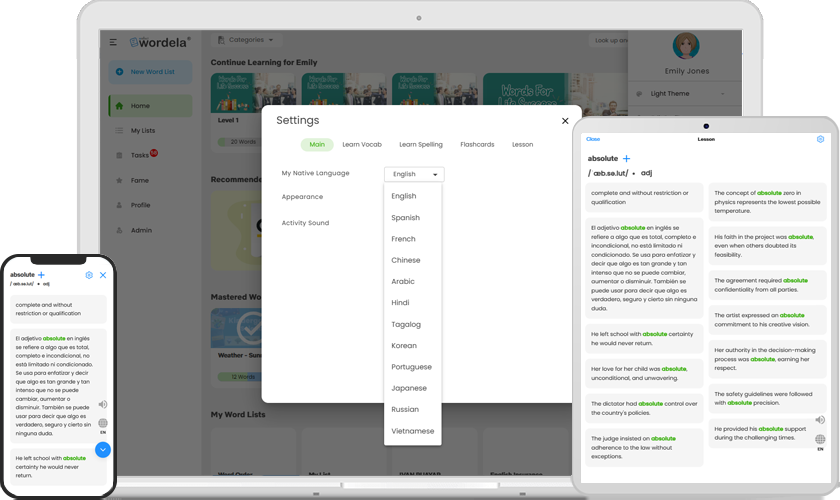Choose English from the language list
840x500 pixels.
click(x=412, y=196)
